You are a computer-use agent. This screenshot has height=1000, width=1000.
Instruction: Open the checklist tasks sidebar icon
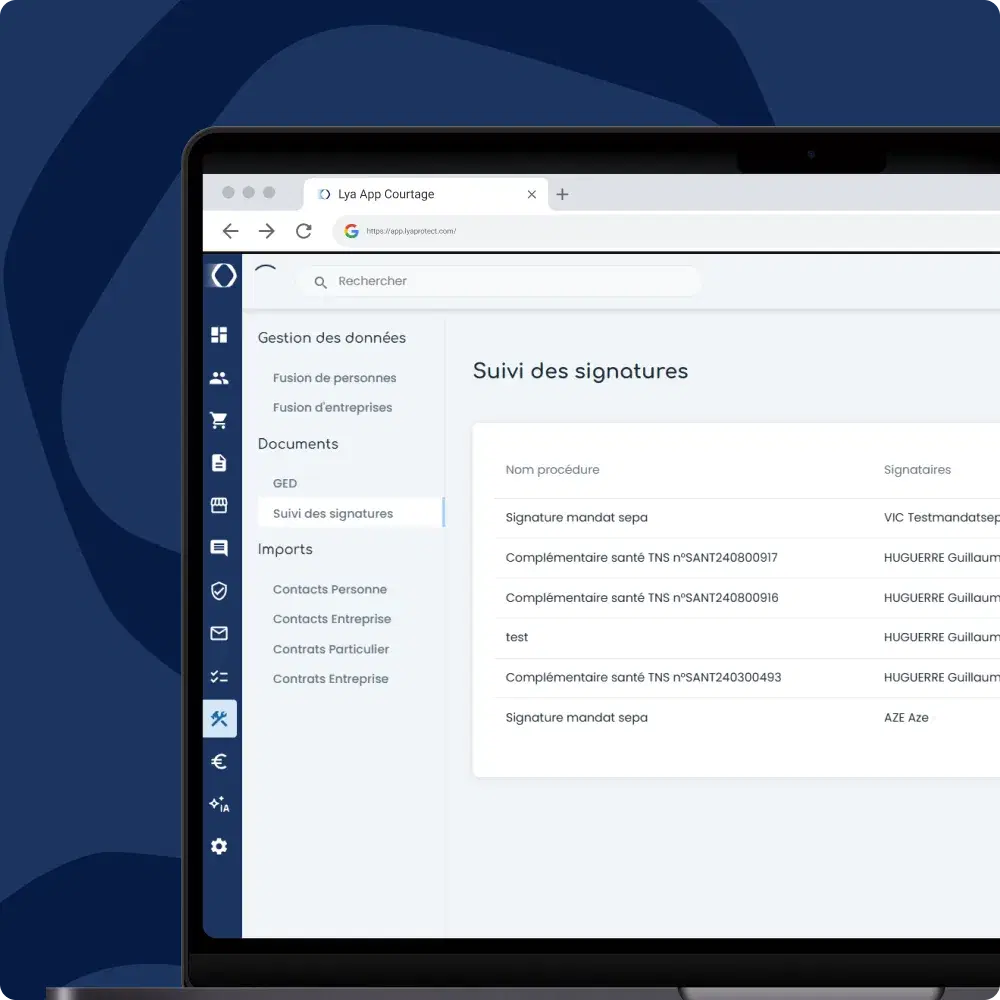click(x=219, y=677)
